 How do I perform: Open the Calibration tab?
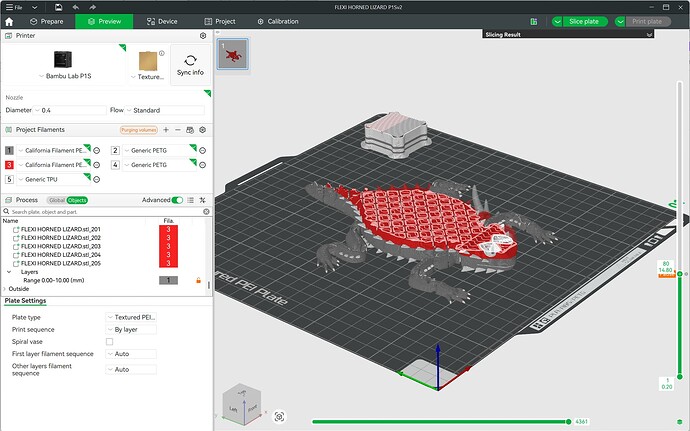(x=278, y=21)
